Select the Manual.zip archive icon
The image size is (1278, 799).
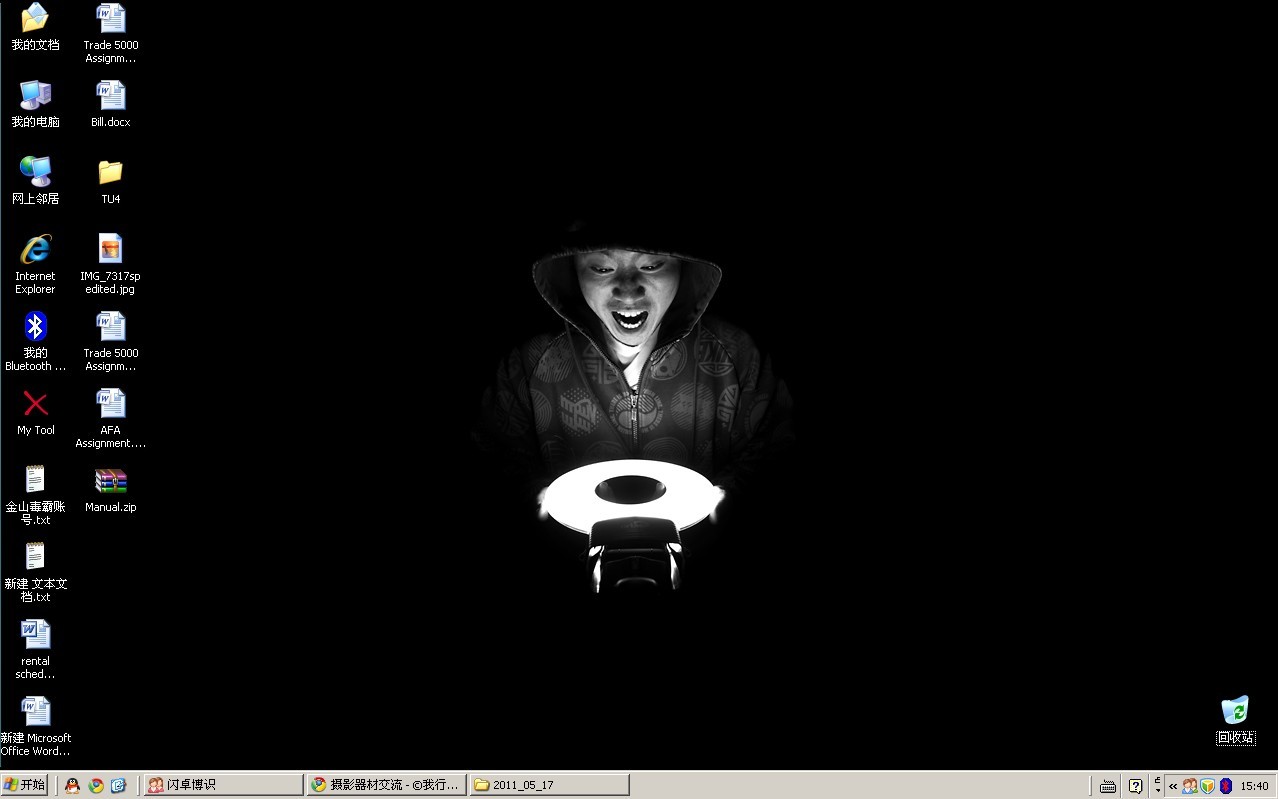[110, 481]
